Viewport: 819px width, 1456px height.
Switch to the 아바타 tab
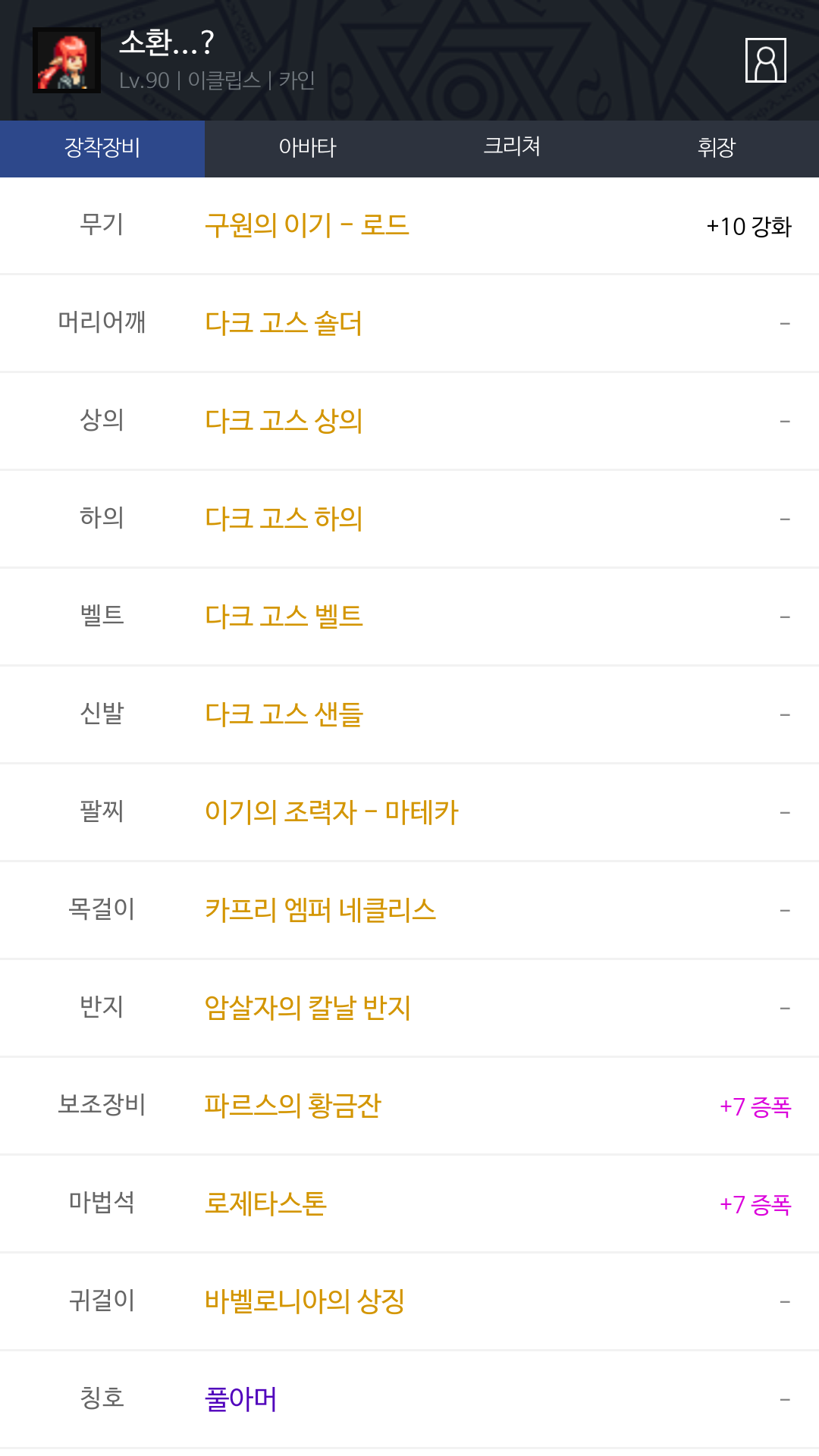pyautogui.click(x=307, y=148)
